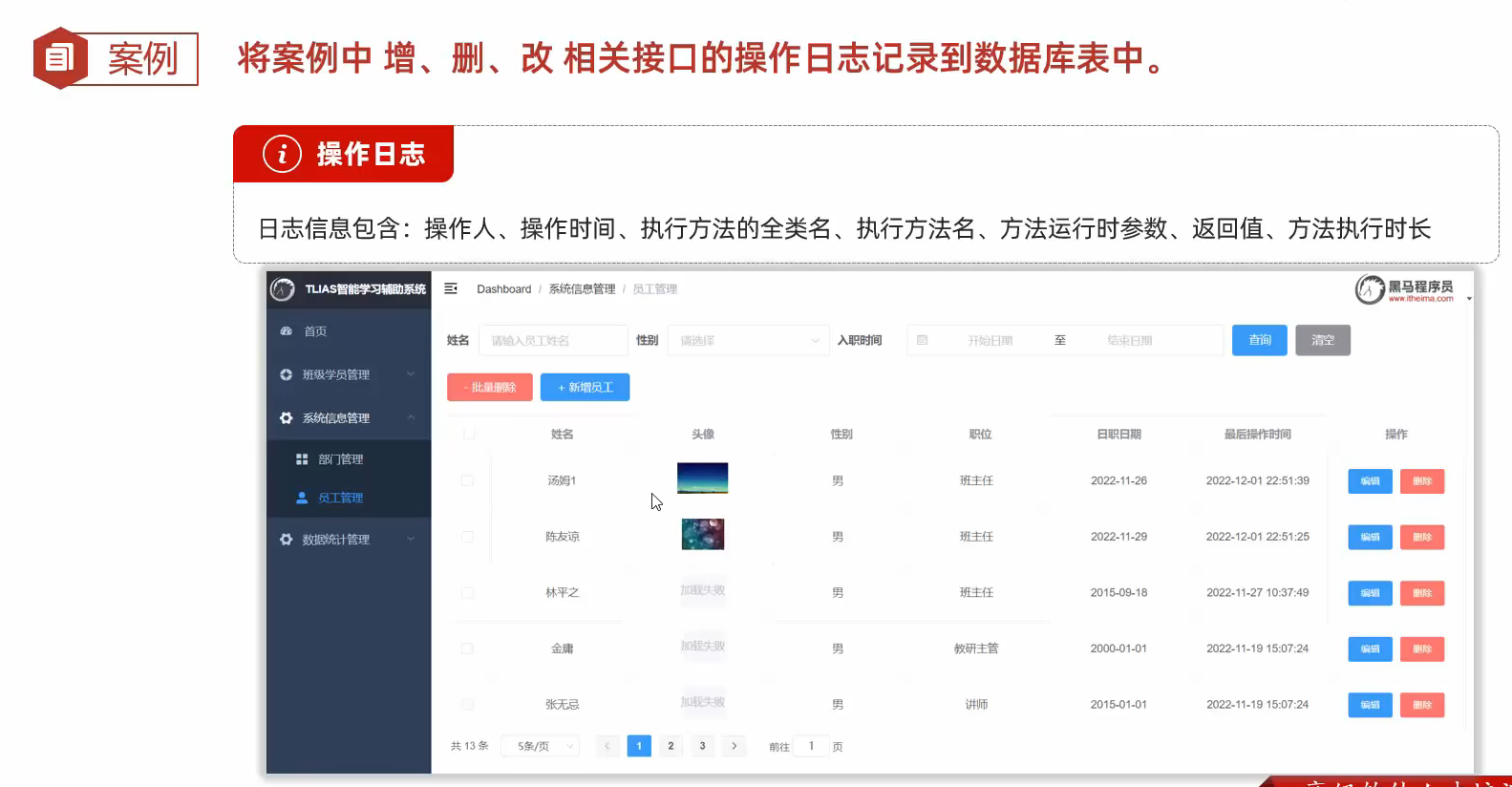Click the 新增员工 add button
The height and width of the screenshot is (787, 1512).
(x=585, y=388)
